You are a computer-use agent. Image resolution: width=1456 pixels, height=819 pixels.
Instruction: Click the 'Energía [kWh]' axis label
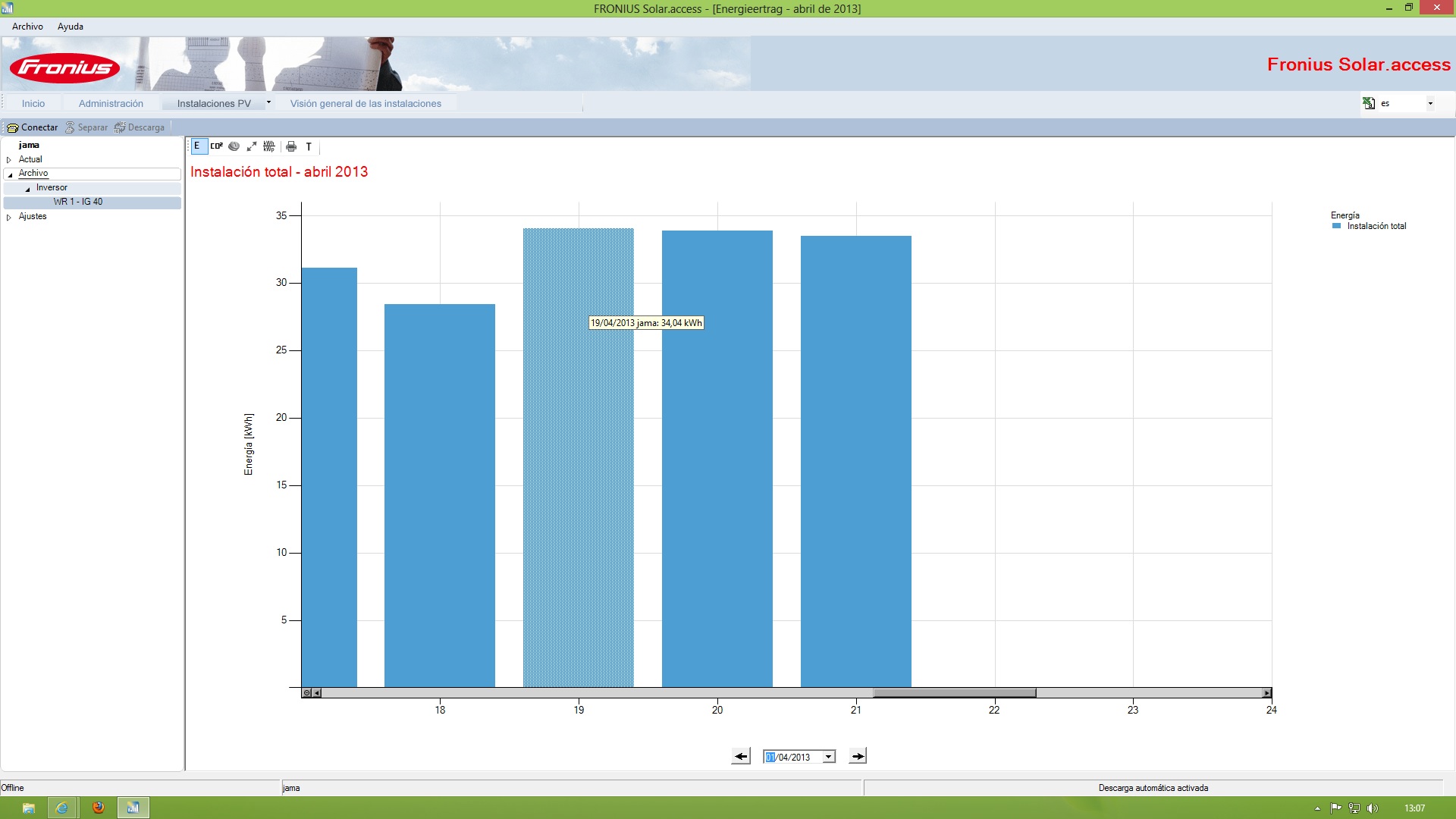[249, 444]
